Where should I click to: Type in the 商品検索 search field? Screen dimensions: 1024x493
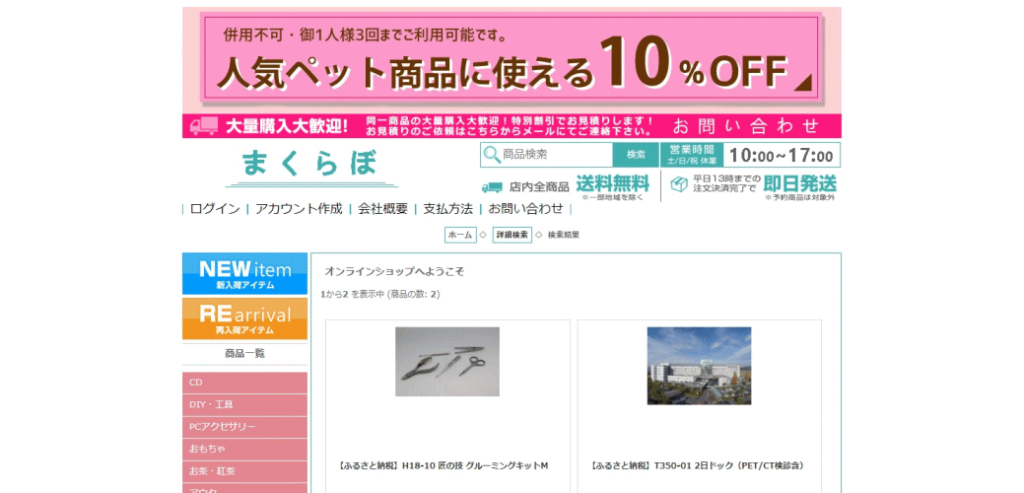click(555, 155)
